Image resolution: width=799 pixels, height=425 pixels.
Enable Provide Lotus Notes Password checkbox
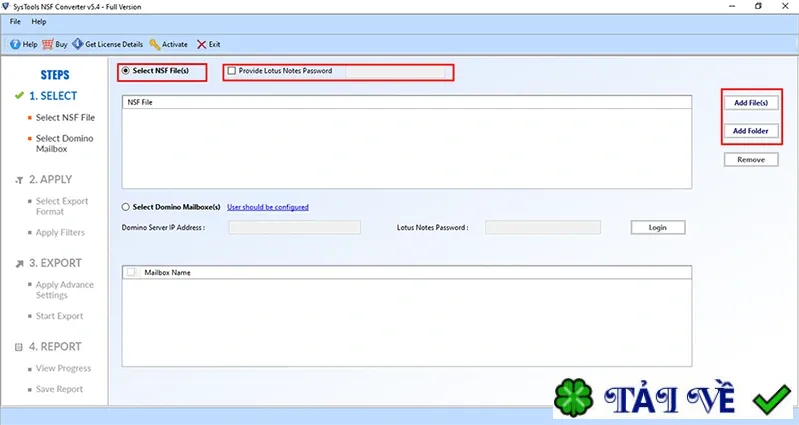pos(232,71)
